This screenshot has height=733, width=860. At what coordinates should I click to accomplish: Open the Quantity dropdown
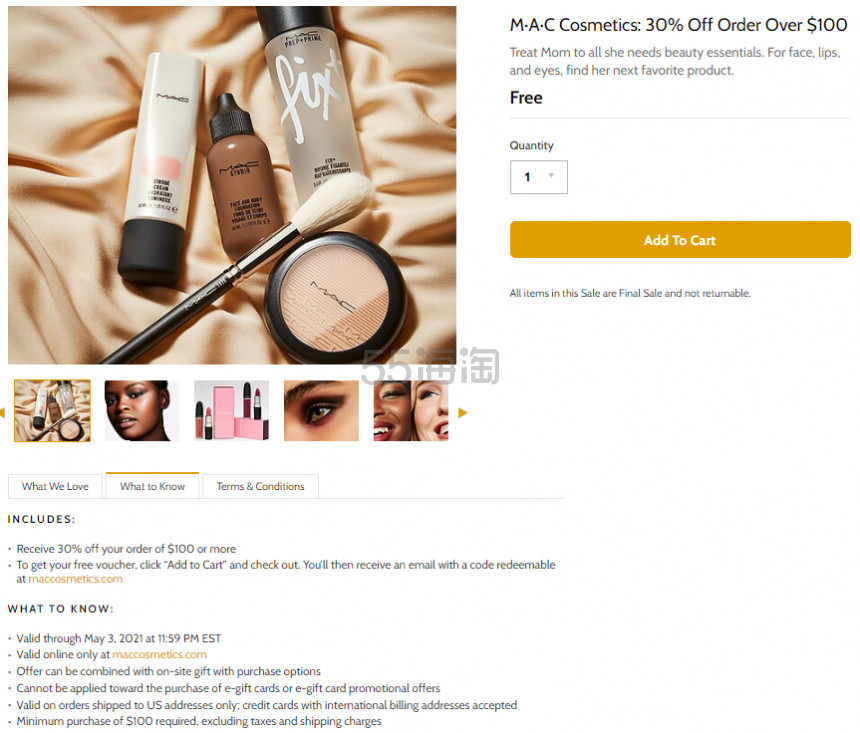539,177
